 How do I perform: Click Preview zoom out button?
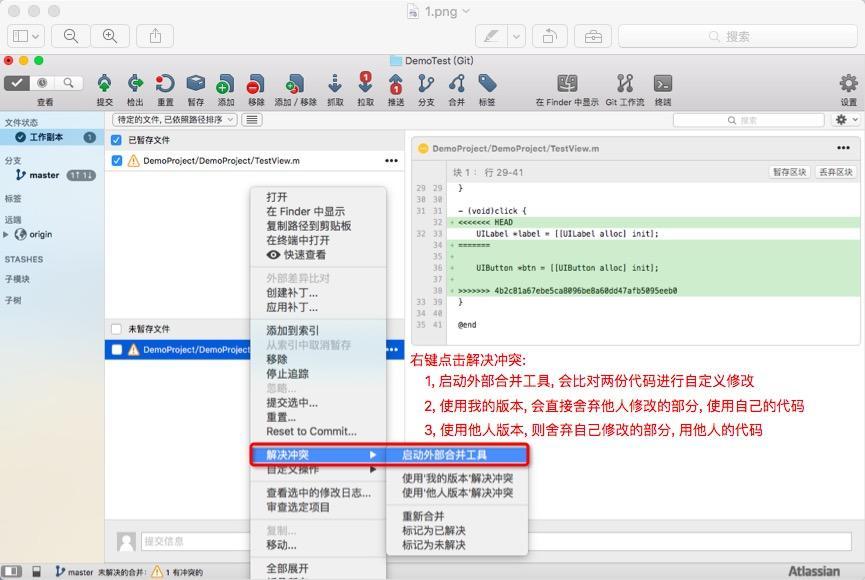point(71,36)
